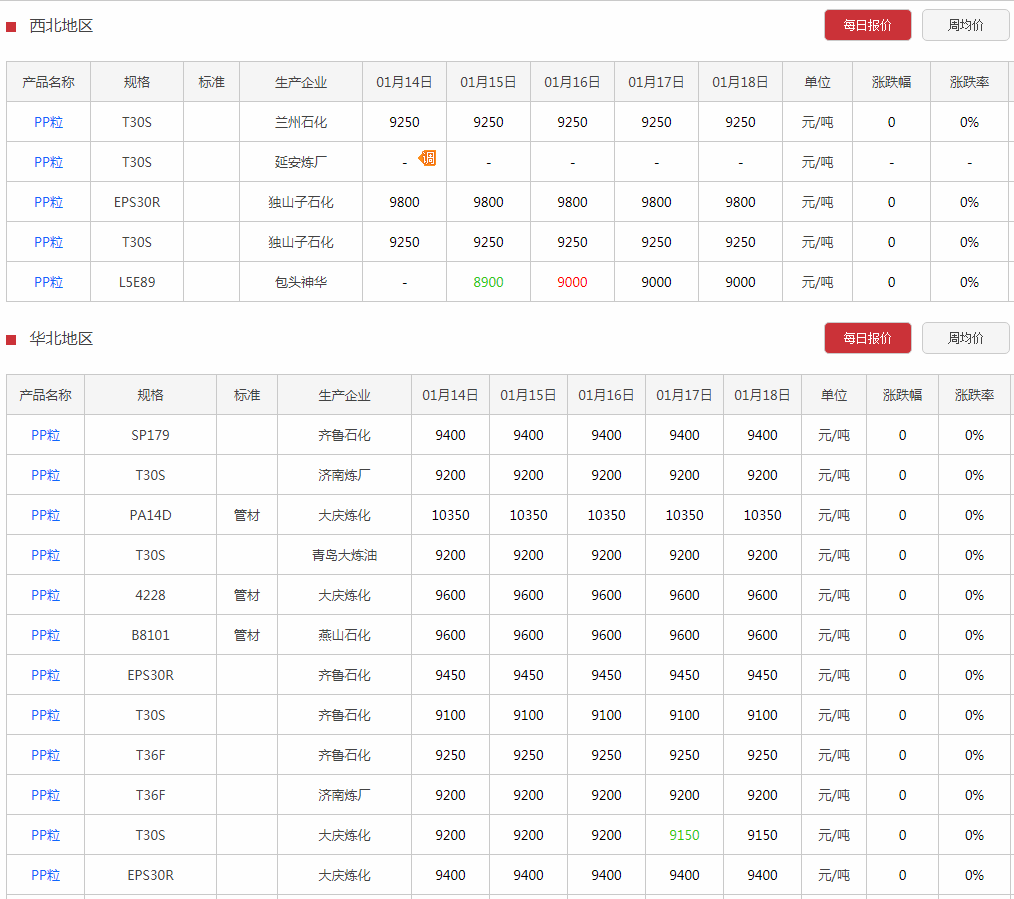
Task: Click 4228 specification cell
Action: 150,596
